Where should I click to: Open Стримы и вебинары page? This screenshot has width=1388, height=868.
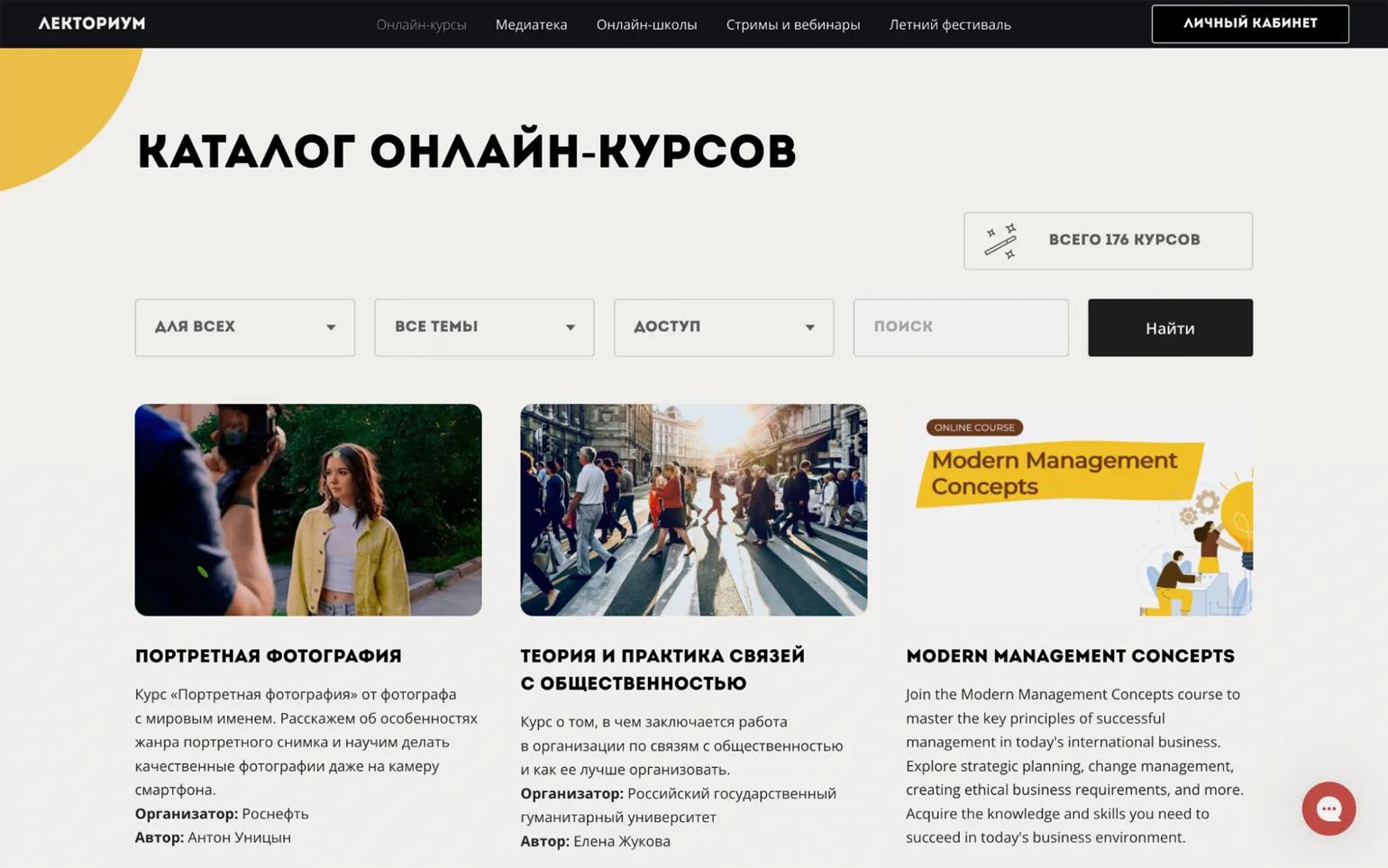click(792, 24)
